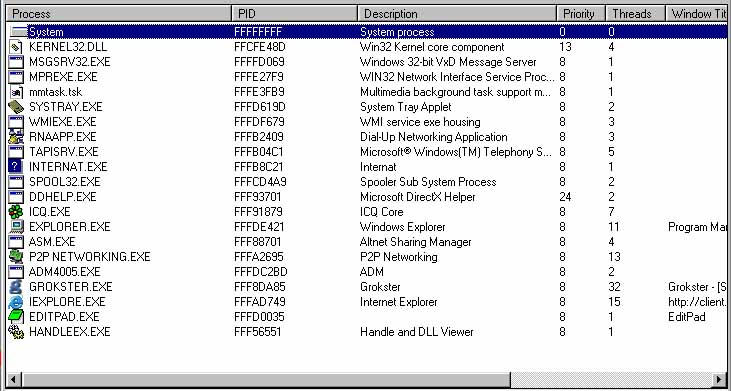Select the ASM.EXE process name
This screenshot has height=391, width=731.
click(x=52, y=241)
